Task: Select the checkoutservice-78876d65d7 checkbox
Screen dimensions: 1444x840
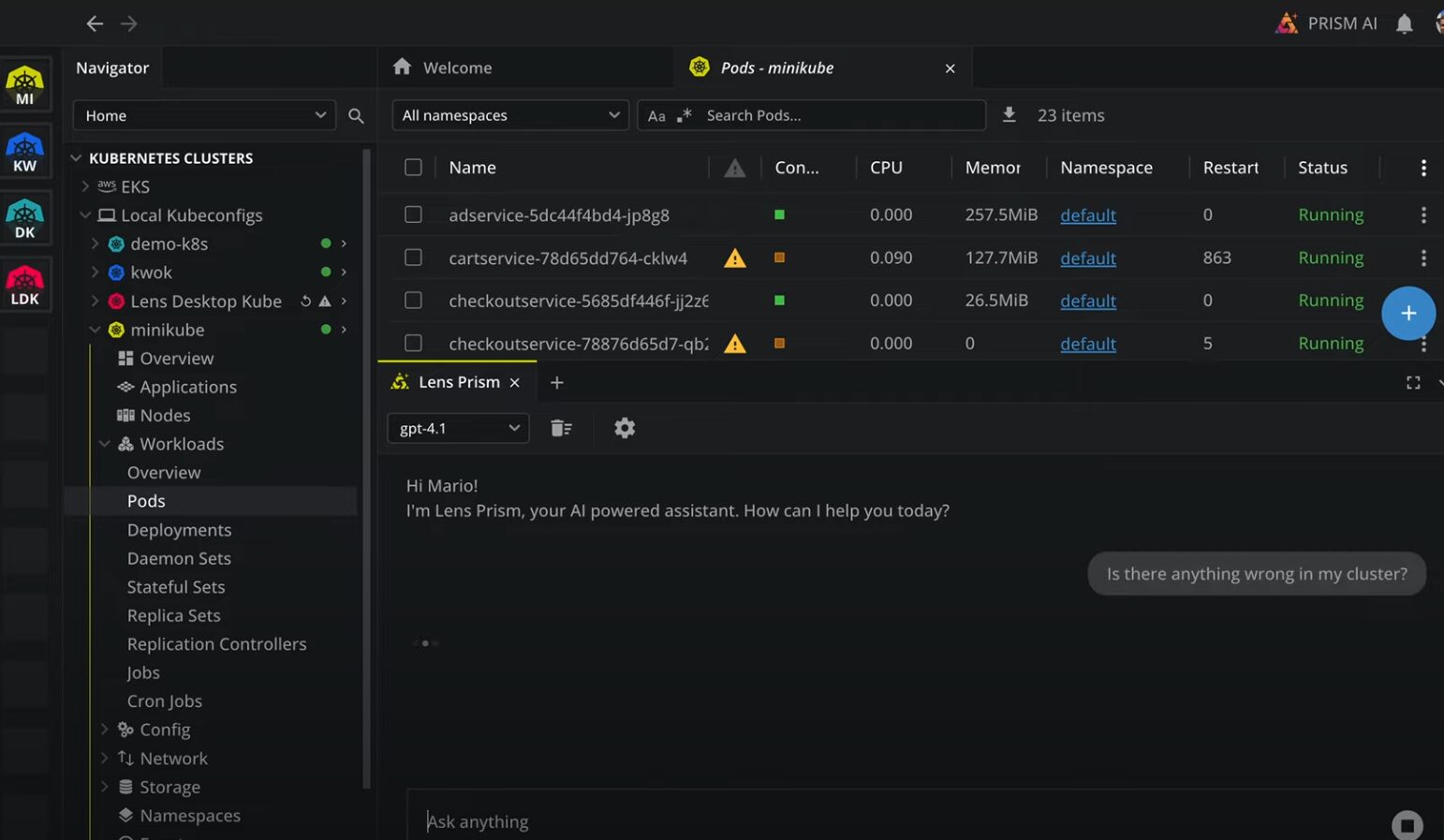Action: point(413,344)
